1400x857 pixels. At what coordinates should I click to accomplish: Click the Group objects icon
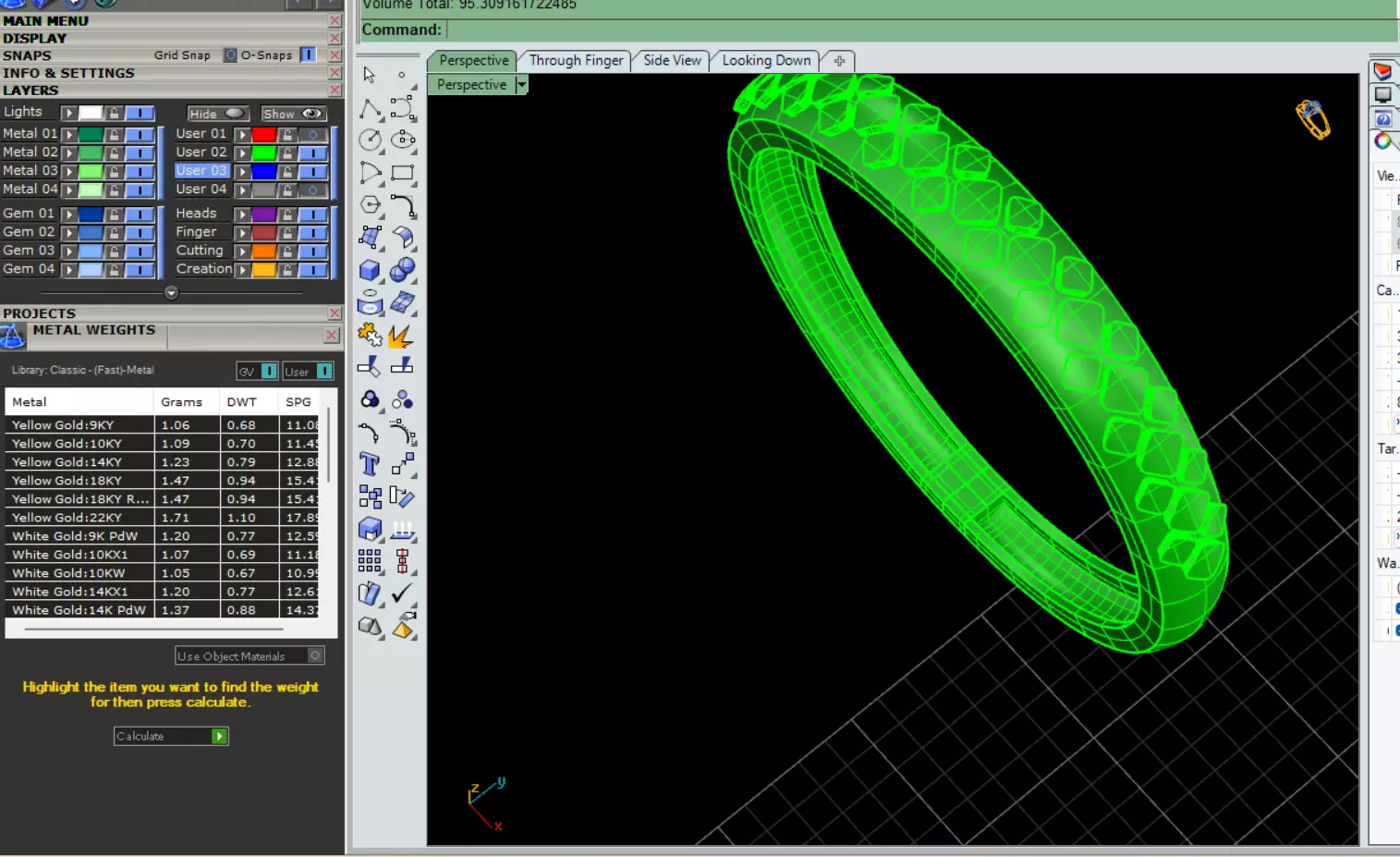[x=370, y=399]
